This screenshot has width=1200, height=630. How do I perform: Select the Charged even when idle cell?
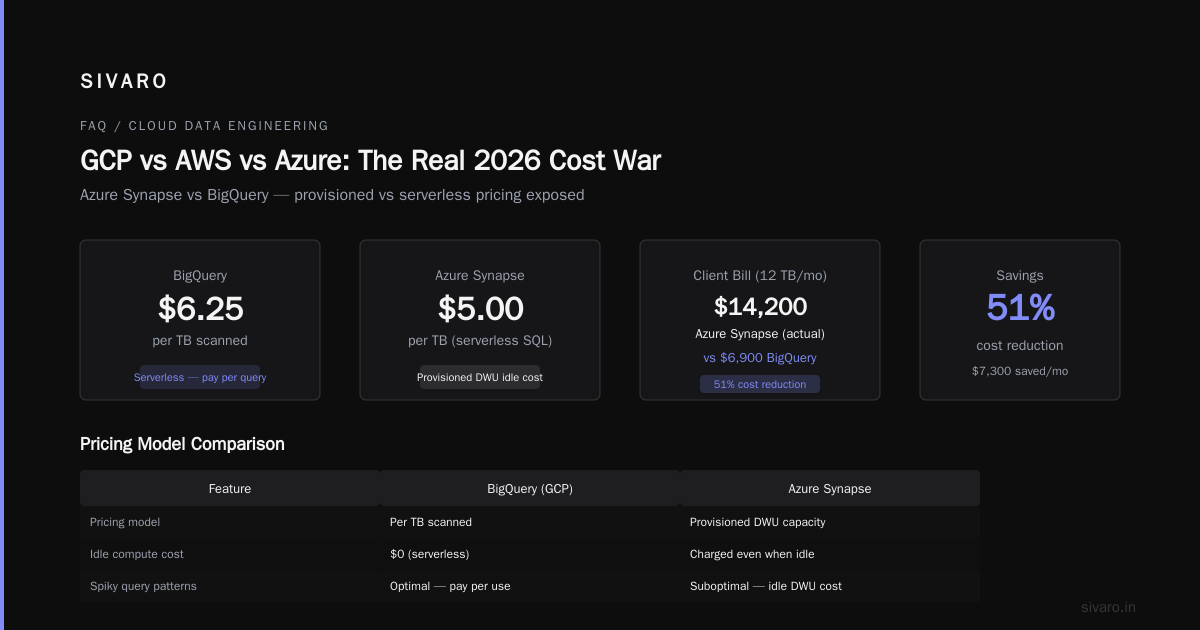coord(752,554)
